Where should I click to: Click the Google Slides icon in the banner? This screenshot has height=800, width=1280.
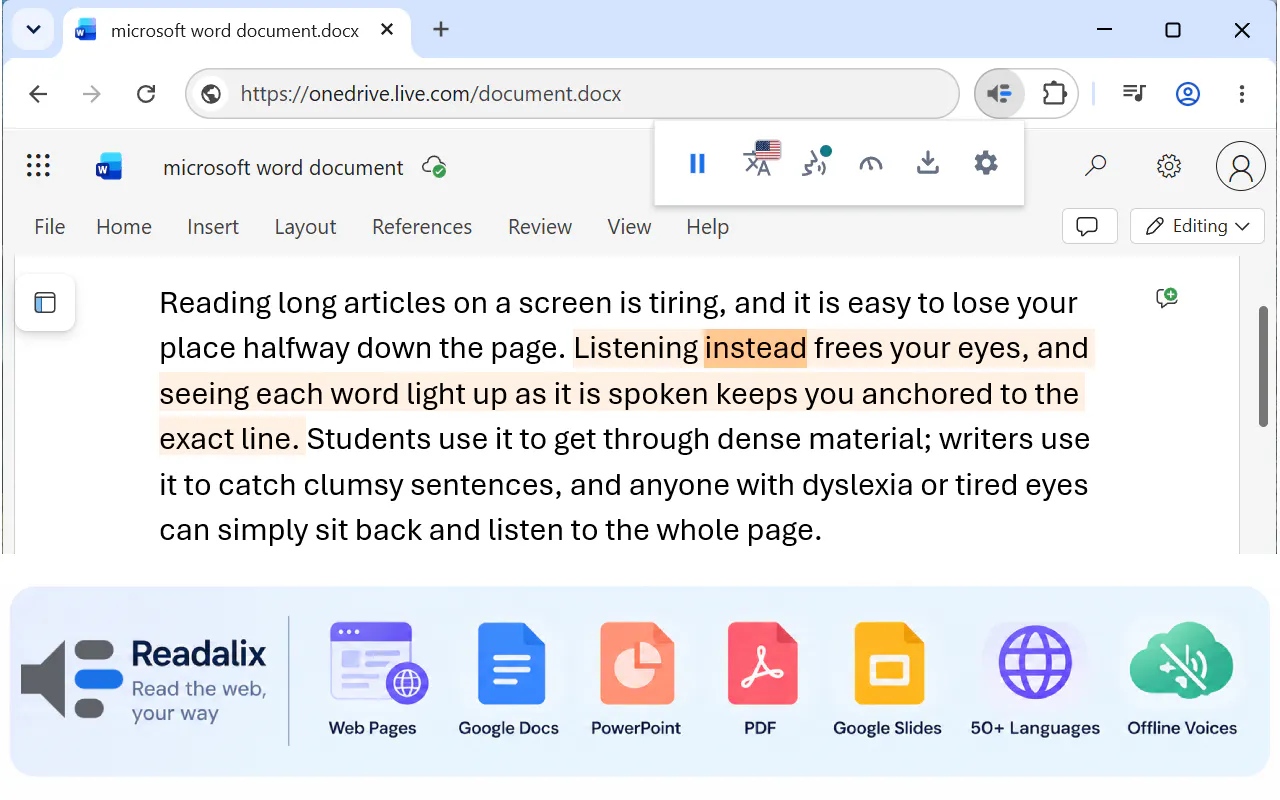(x=889, y=664)
